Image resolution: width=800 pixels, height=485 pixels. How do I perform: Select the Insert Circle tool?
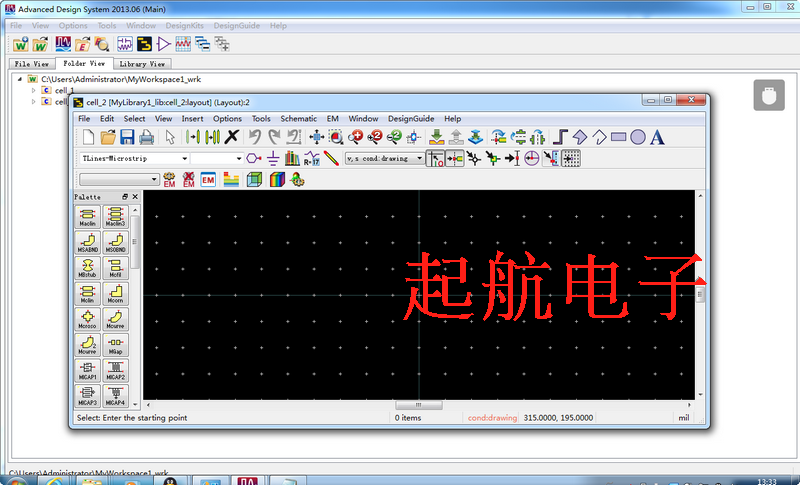click(638, 137)
